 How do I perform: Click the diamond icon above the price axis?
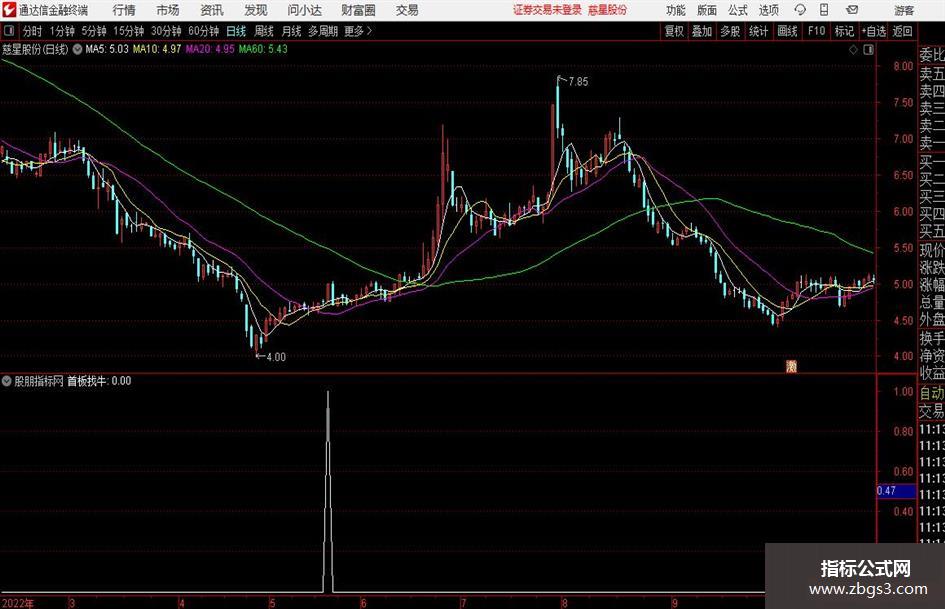[x=853, y=50]
